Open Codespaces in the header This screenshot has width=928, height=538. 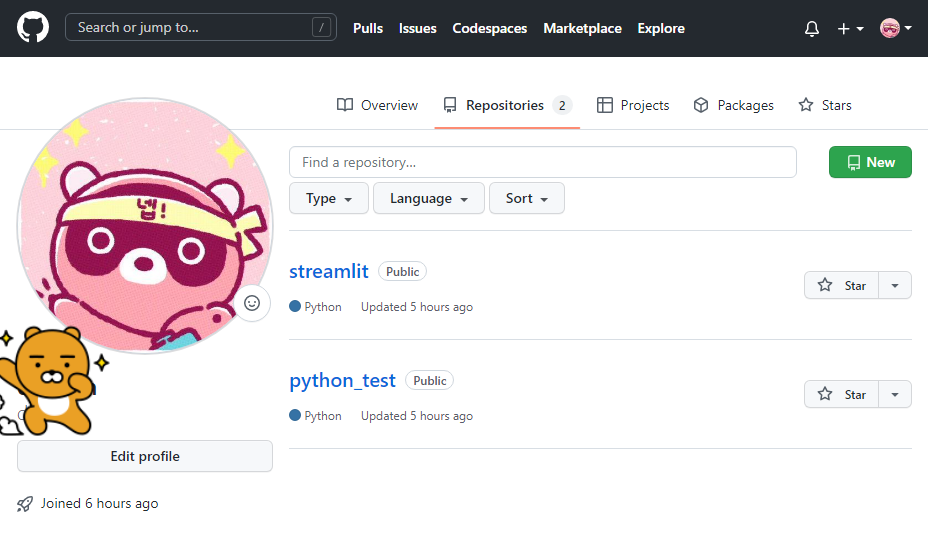[489, 28]
